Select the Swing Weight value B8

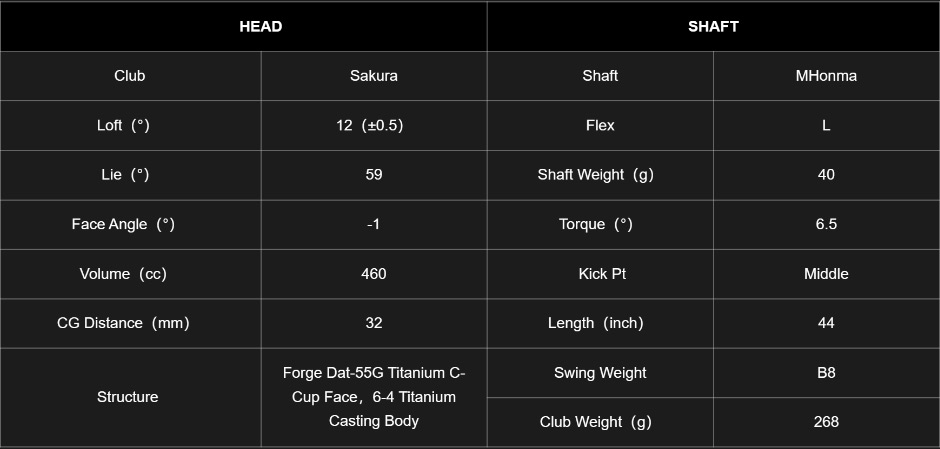point(826,373)
